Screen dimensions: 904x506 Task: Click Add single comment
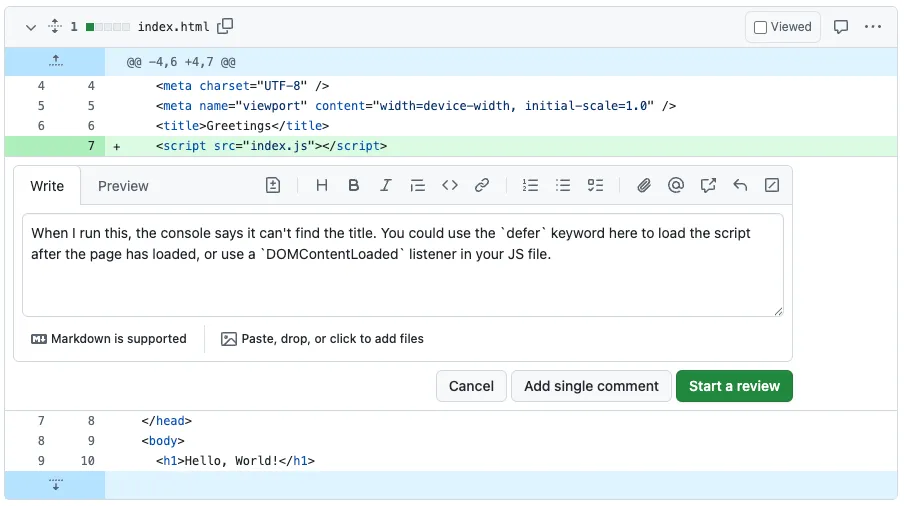(x=591, y=386)
